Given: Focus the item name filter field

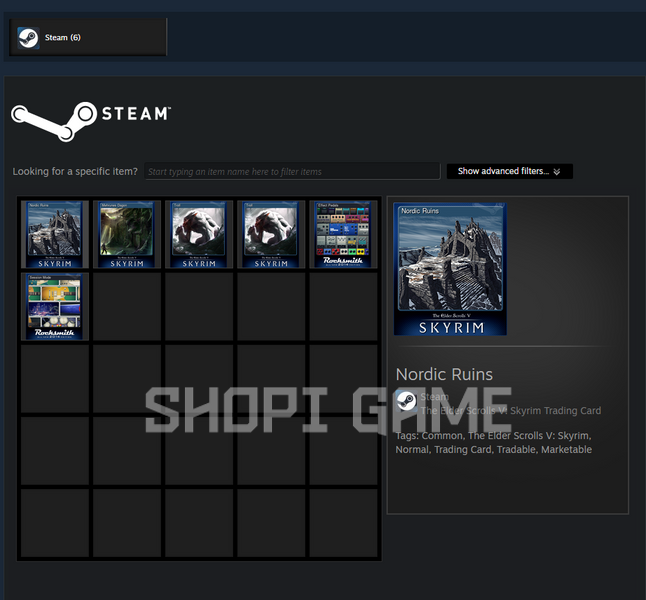Looking at the screenshot, I should click(292, 171).
